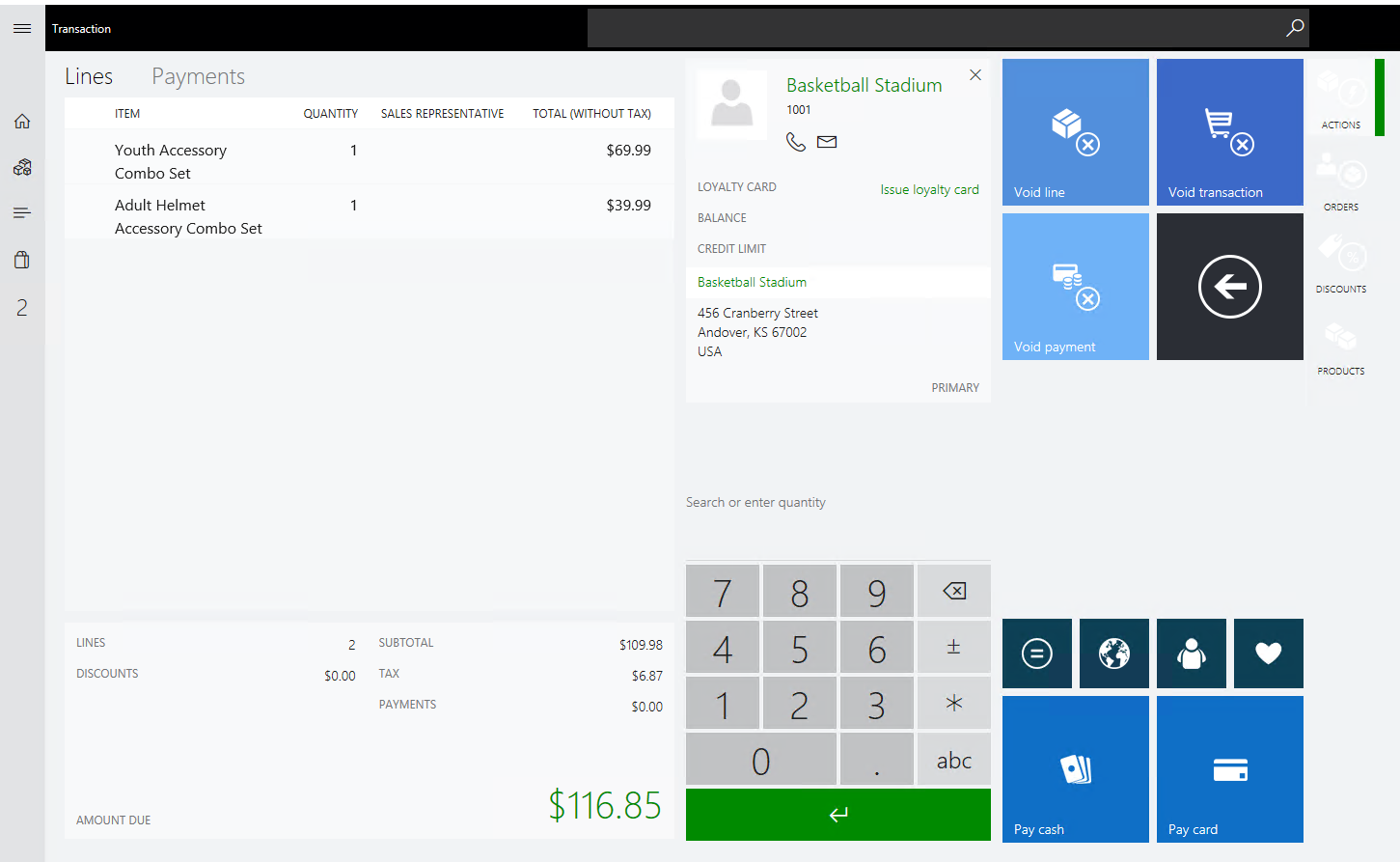Click the globe tile button
Image resolution: width=1400 pixels, height=862 pixels.
pyautogui.click(x=1113, y=653)
